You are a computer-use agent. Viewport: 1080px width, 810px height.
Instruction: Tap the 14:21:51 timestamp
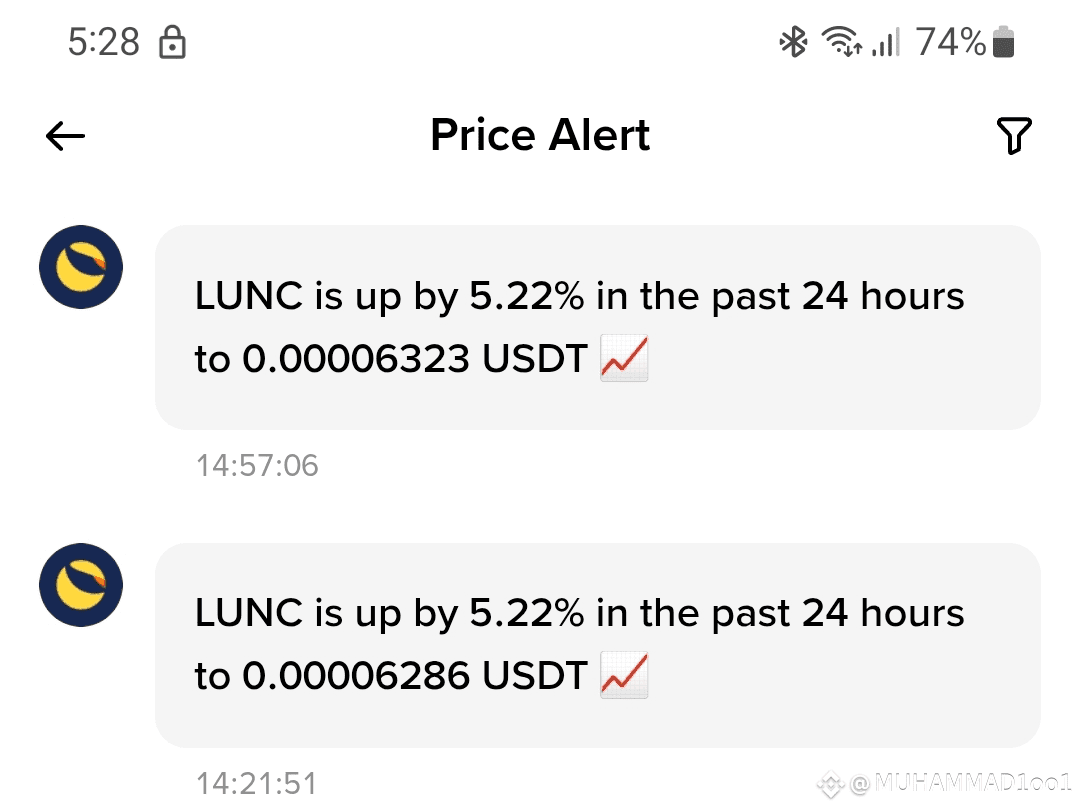click(257, 783)
